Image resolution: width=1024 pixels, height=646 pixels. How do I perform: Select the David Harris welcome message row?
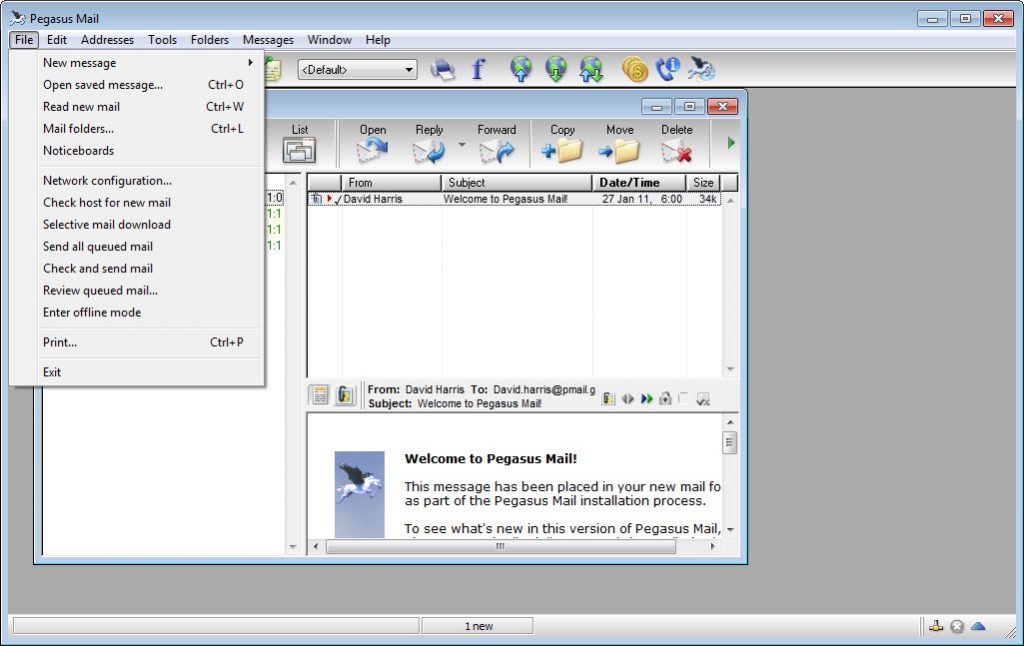click(514, 199)
